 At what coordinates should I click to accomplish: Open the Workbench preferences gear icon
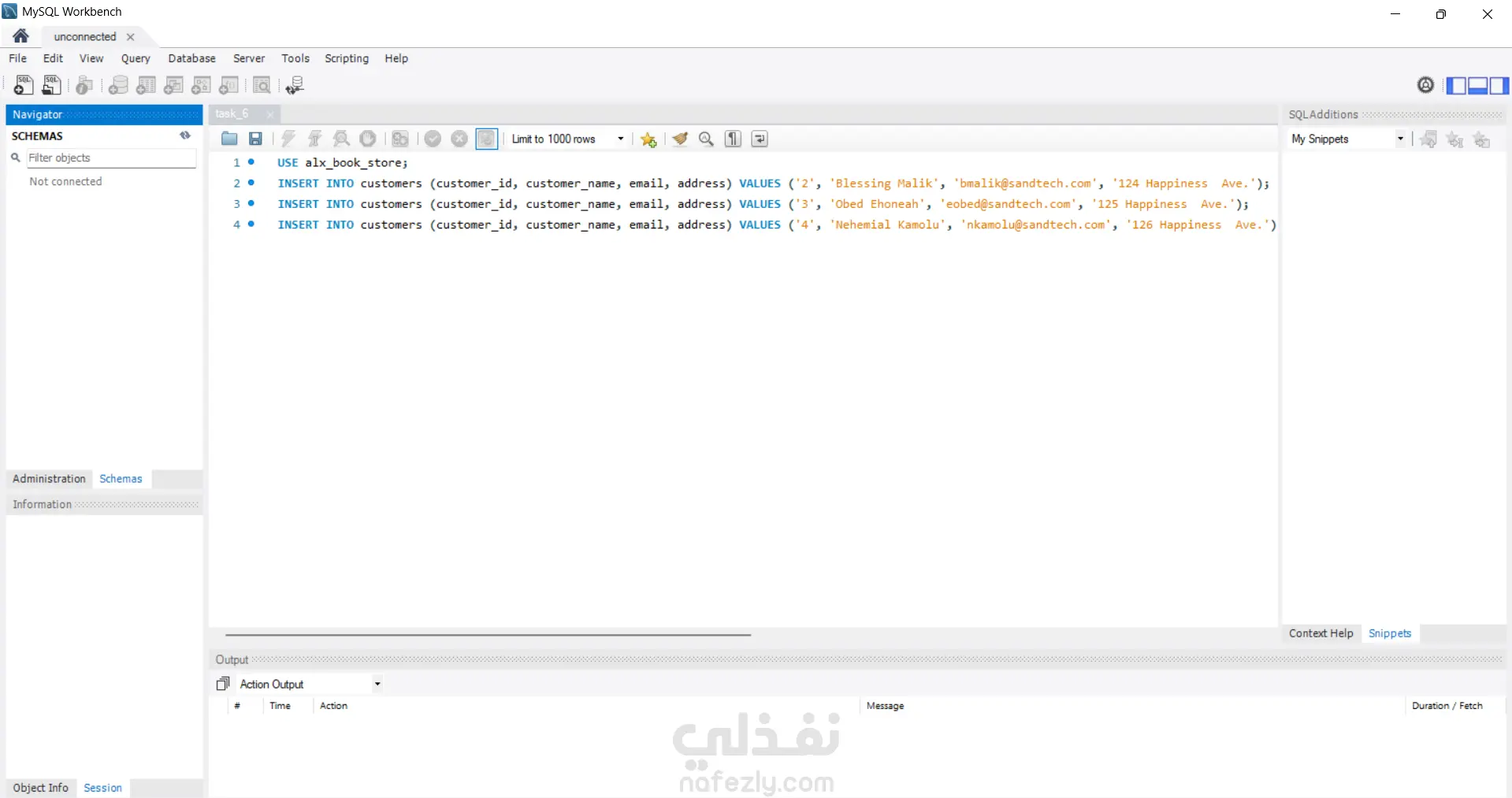[x=1425, y=85]
